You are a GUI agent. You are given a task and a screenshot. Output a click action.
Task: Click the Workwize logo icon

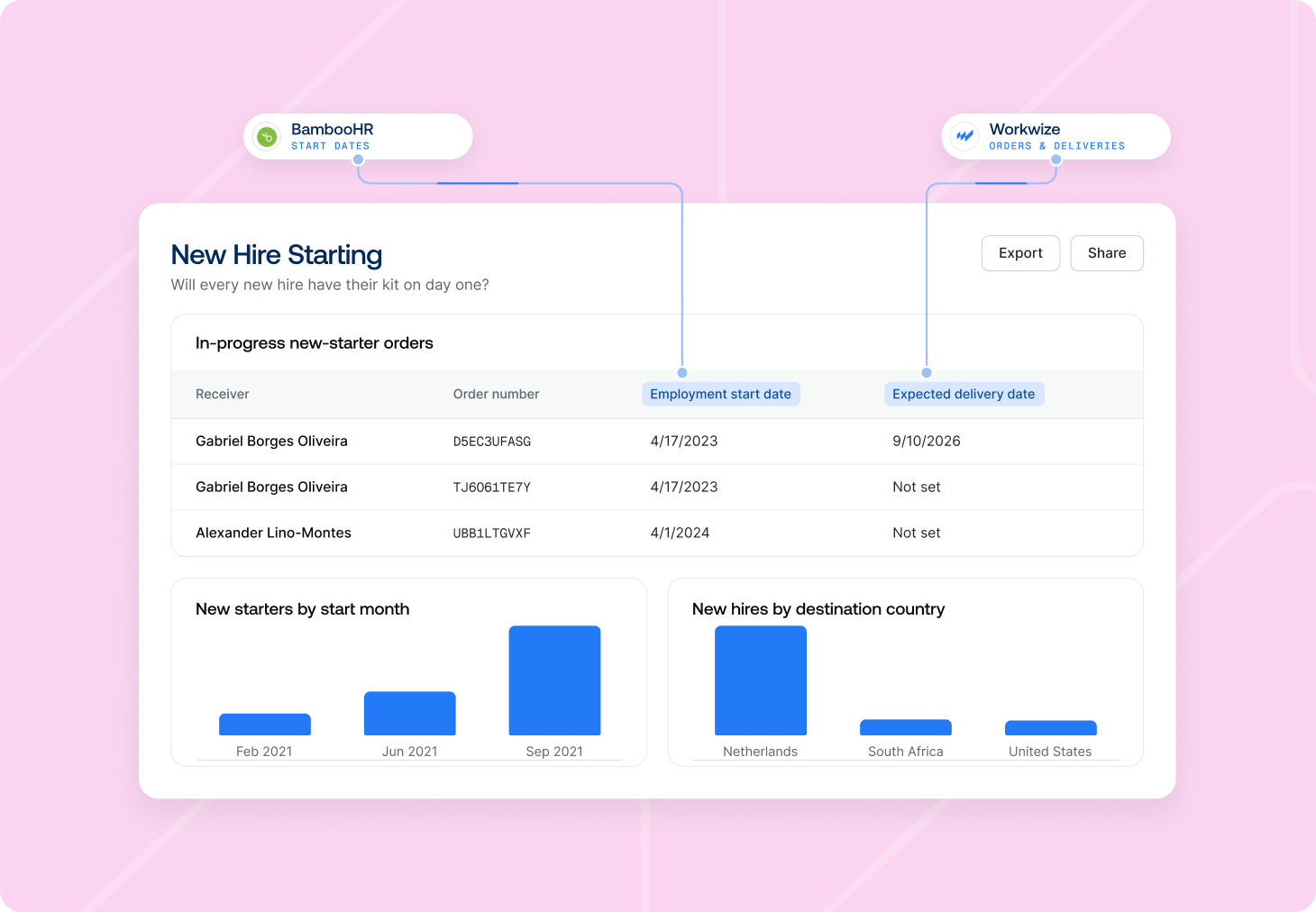(x=964, y=137)
